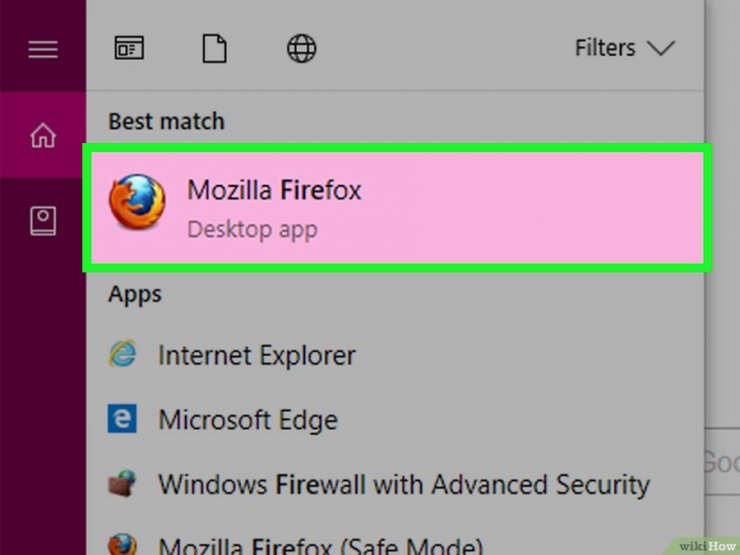Open the Notebook icon in the sidebar

point(43,221)
